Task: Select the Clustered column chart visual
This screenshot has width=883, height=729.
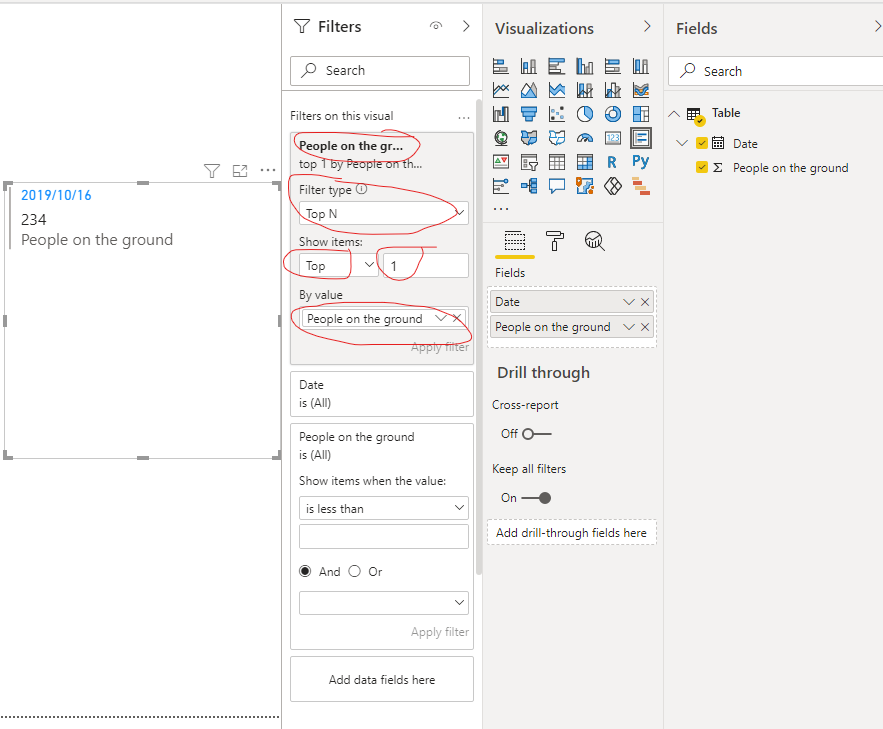Action: click(x=585, y=66)
